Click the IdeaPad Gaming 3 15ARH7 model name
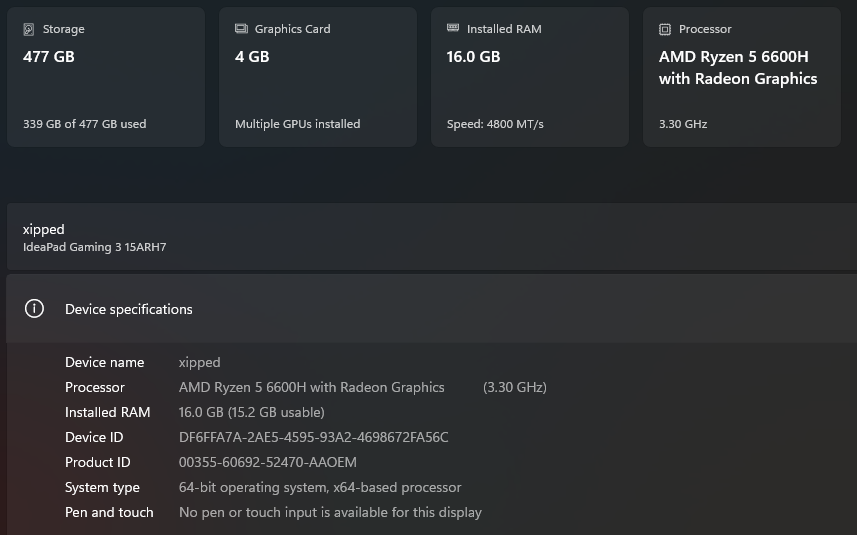 (x=94, y=247)
